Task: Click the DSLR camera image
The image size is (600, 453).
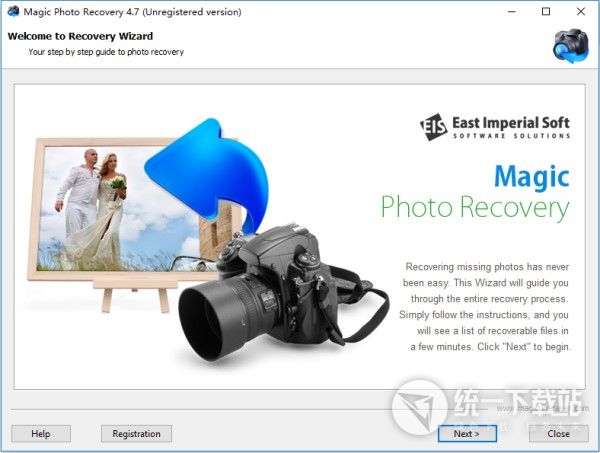Action: point(285,293)
